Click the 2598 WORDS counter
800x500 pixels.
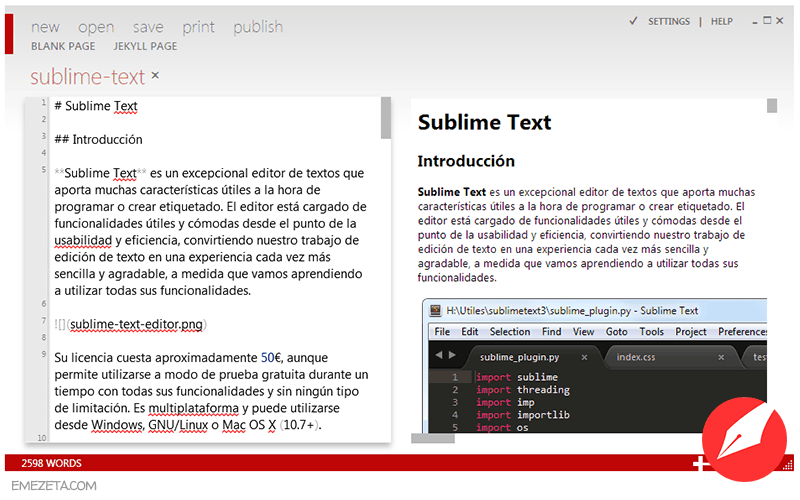coord(52,463)
